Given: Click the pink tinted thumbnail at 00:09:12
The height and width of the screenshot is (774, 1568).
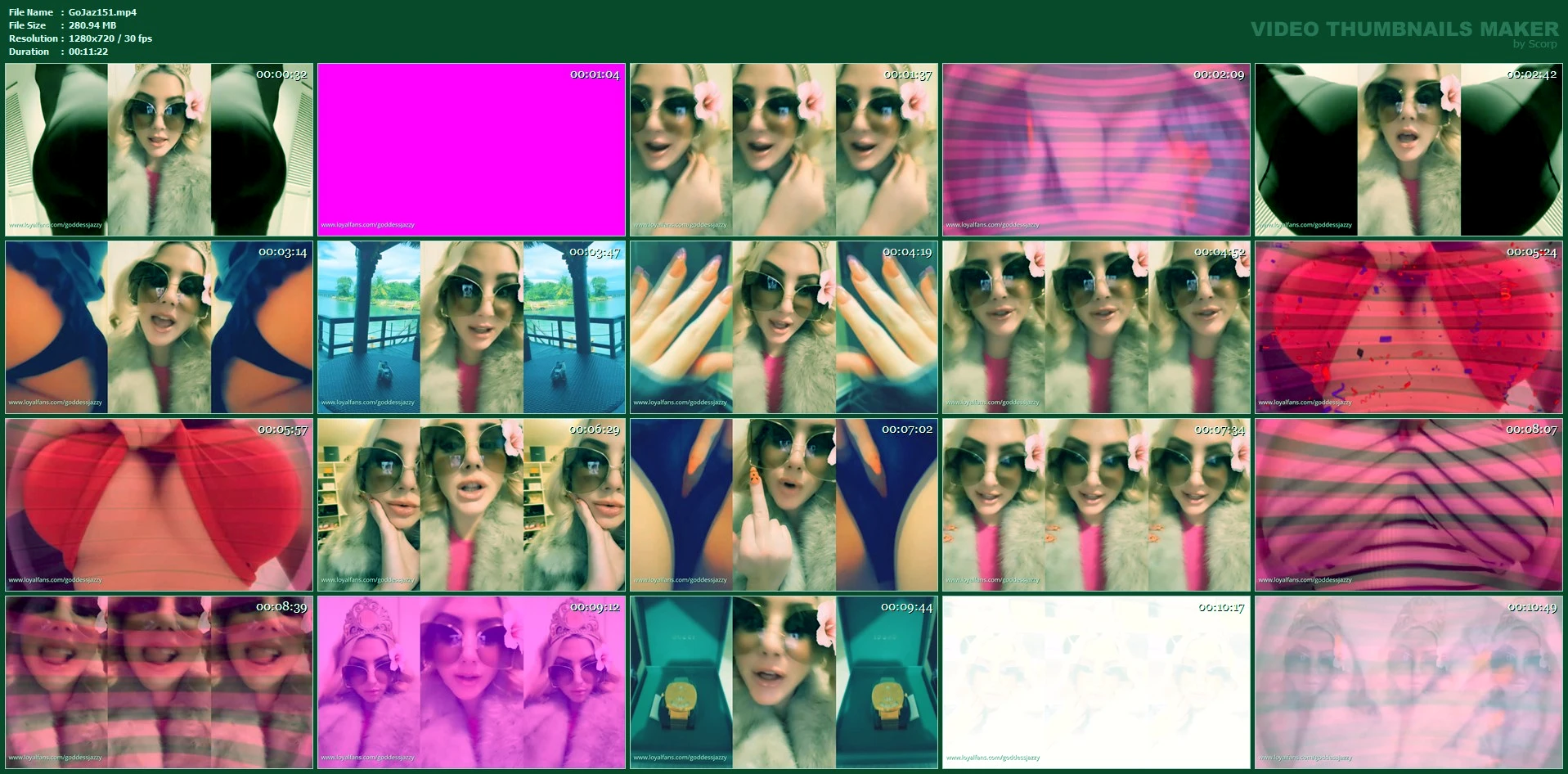Looking at the screenshot, I should click(x=471, y=682).
